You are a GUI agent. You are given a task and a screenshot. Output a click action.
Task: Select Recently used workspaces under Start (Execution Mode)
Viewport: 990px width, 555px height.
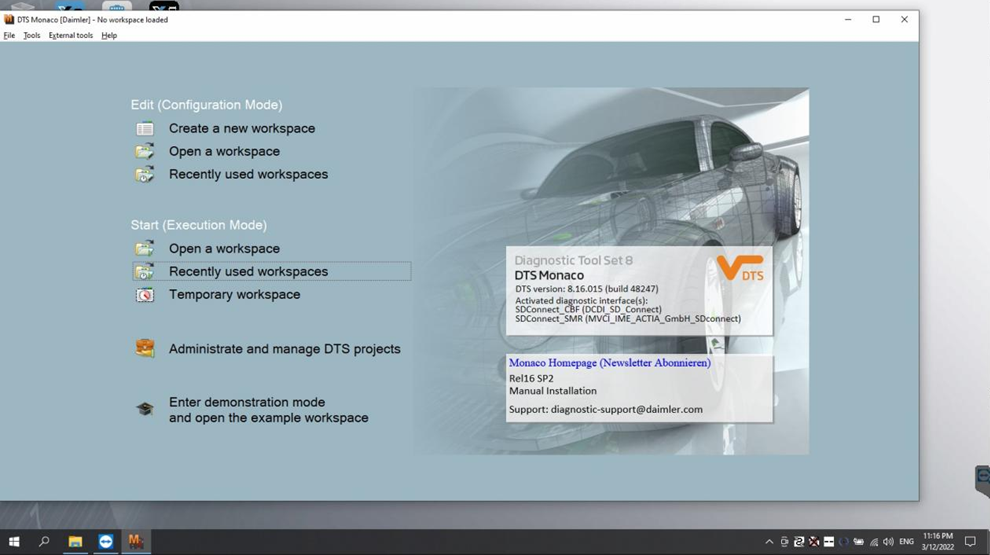pos(272,272)
